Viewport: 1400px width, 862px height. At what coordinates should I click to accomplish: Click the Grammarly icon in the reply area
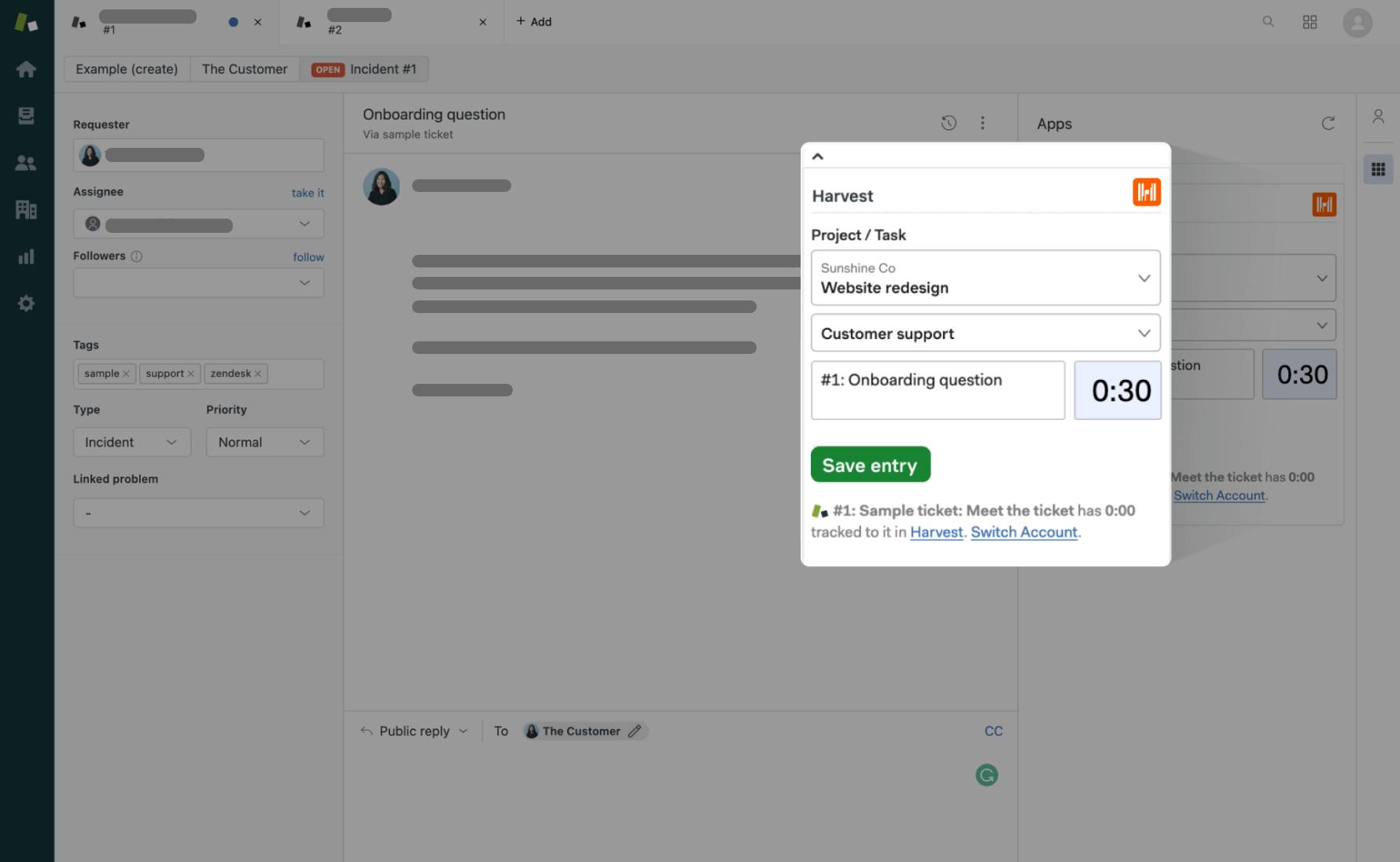[986, 775]
